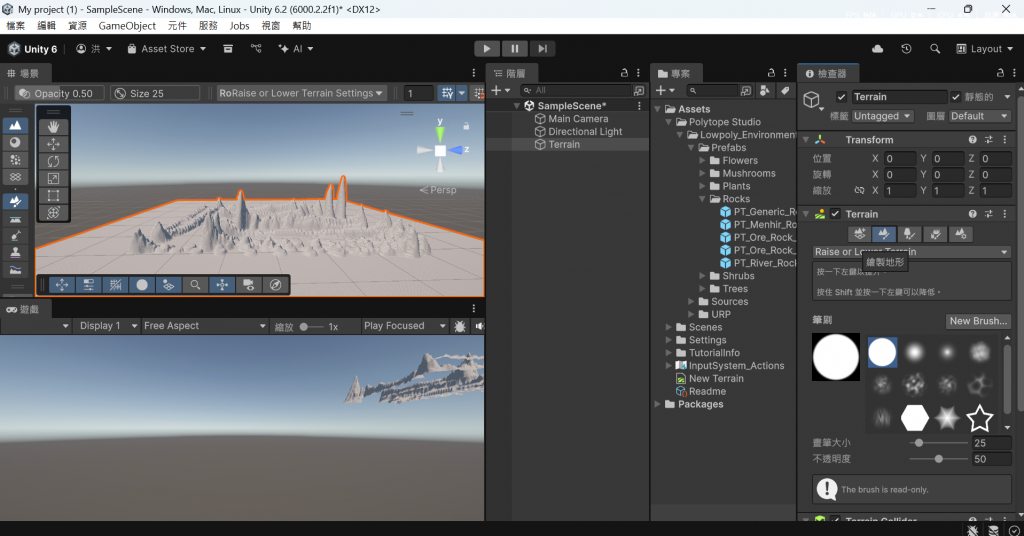Toggle Persp perspective mode label
This screenshot has height=536, width=1024.
click(x=438, y=190)
